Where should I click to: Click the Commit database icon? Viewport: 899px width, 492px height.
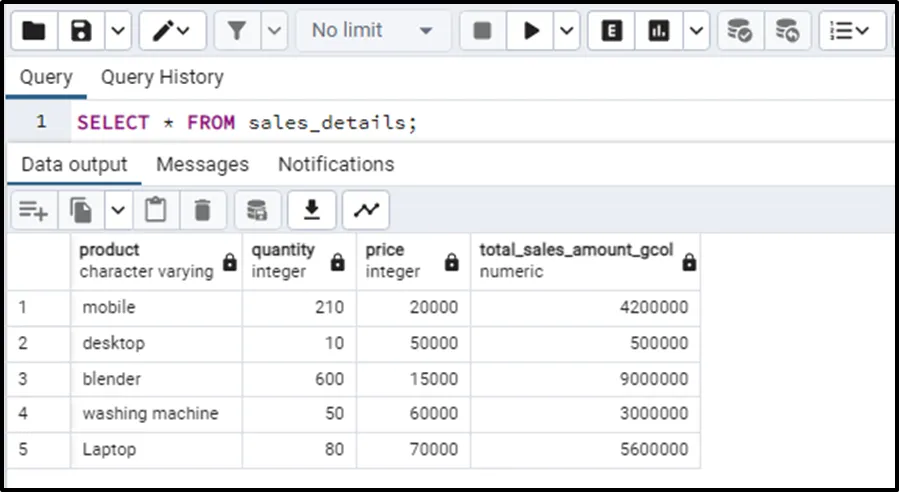740,31
